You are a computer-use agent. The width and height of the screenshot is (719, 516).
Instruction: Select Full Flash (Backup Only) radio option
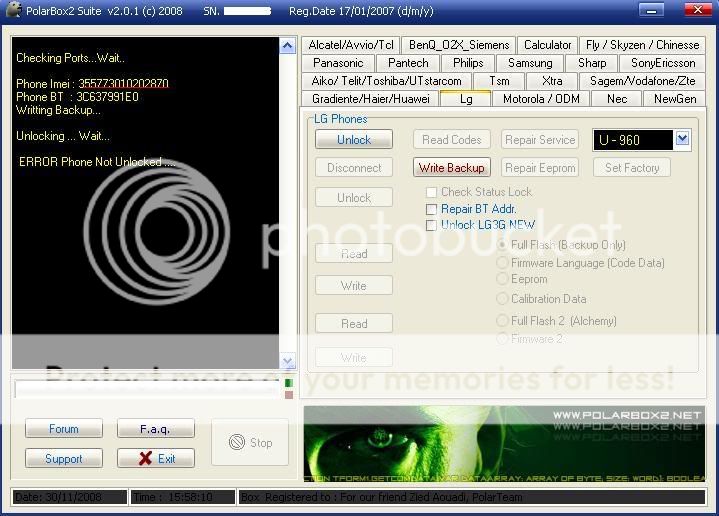pos(503,245)
